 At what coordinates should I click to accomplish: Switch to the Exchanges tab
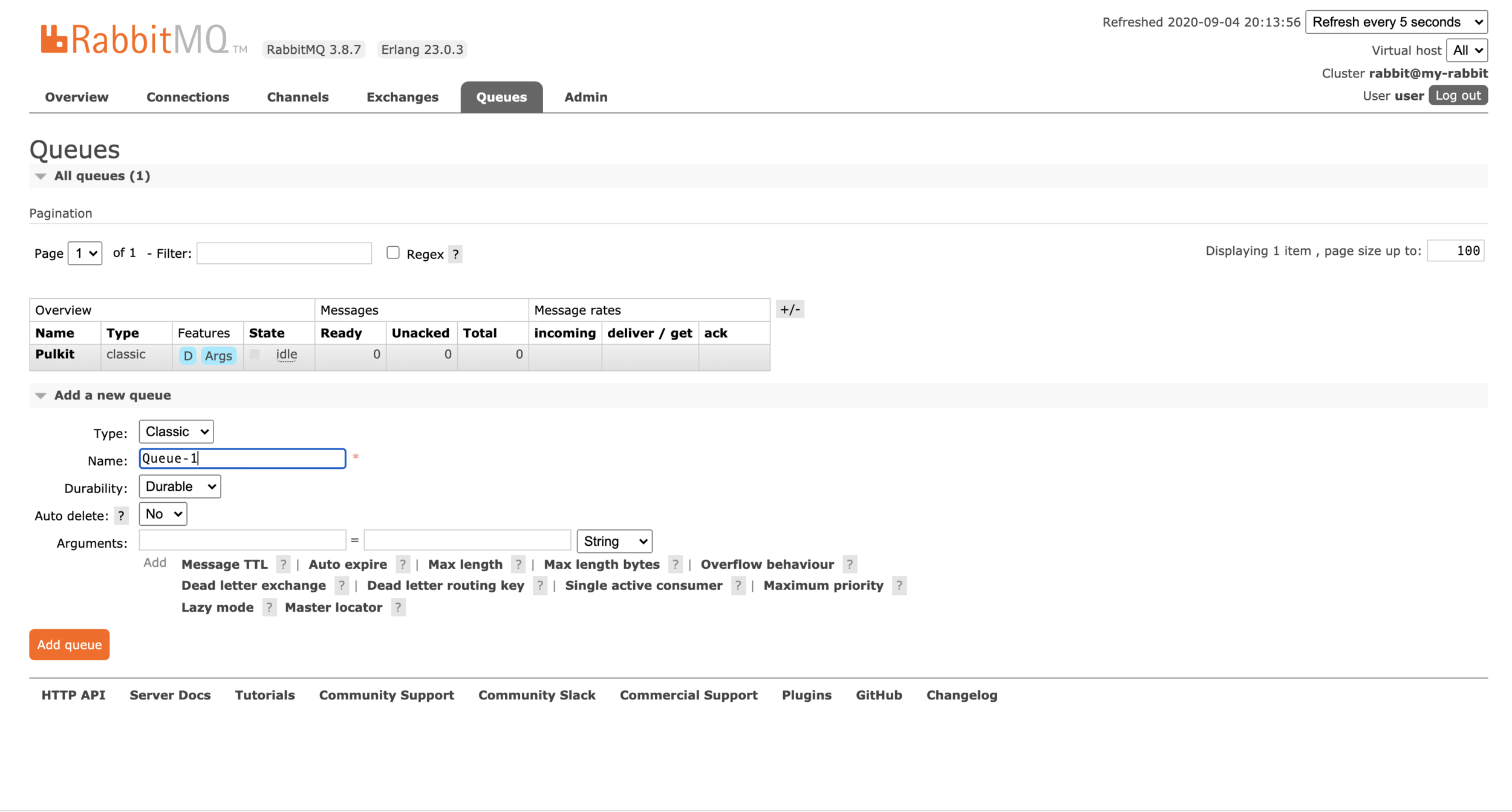pyautogui.click(x=402, y=97)
